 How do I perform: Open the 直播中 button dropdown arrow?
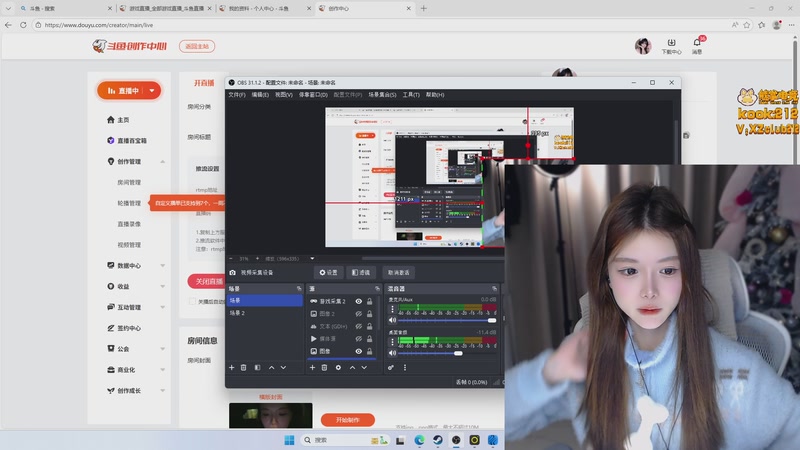click(152, 90)
